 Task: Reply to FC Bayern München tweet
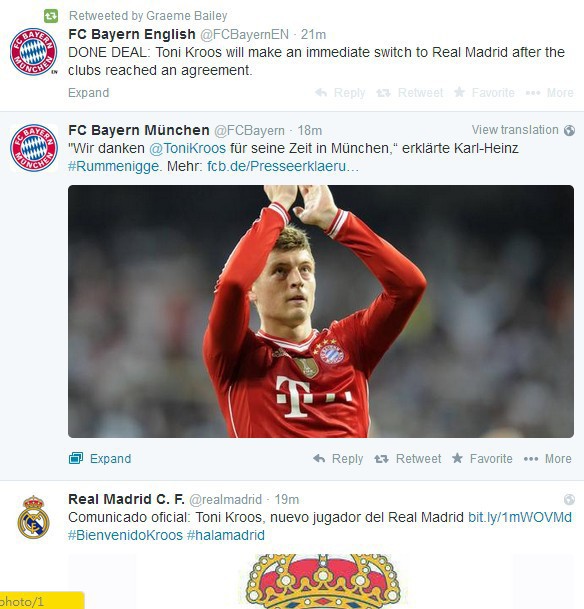[x=338, y=459]
